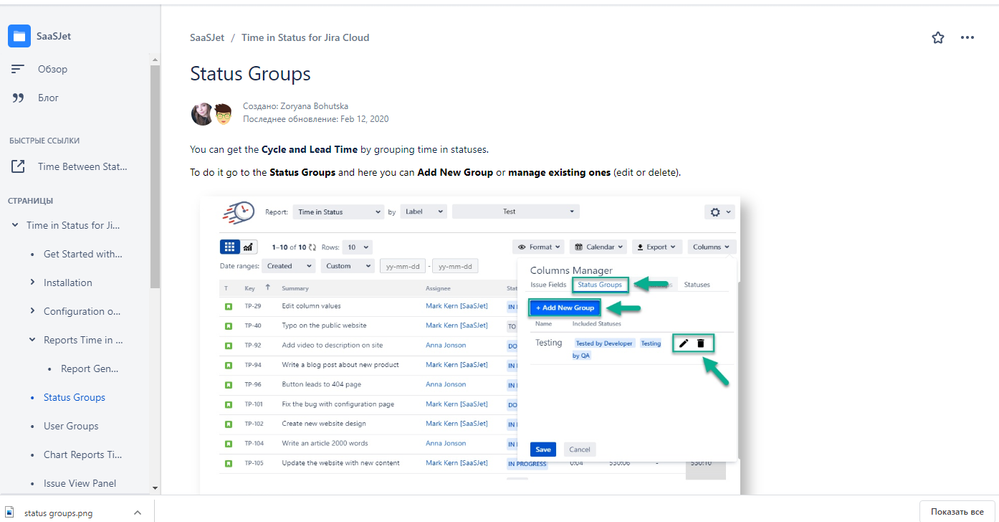
Task: Click sidebar scrollbar down arrow
Action: pyautogui.click(x=155, y=488)
